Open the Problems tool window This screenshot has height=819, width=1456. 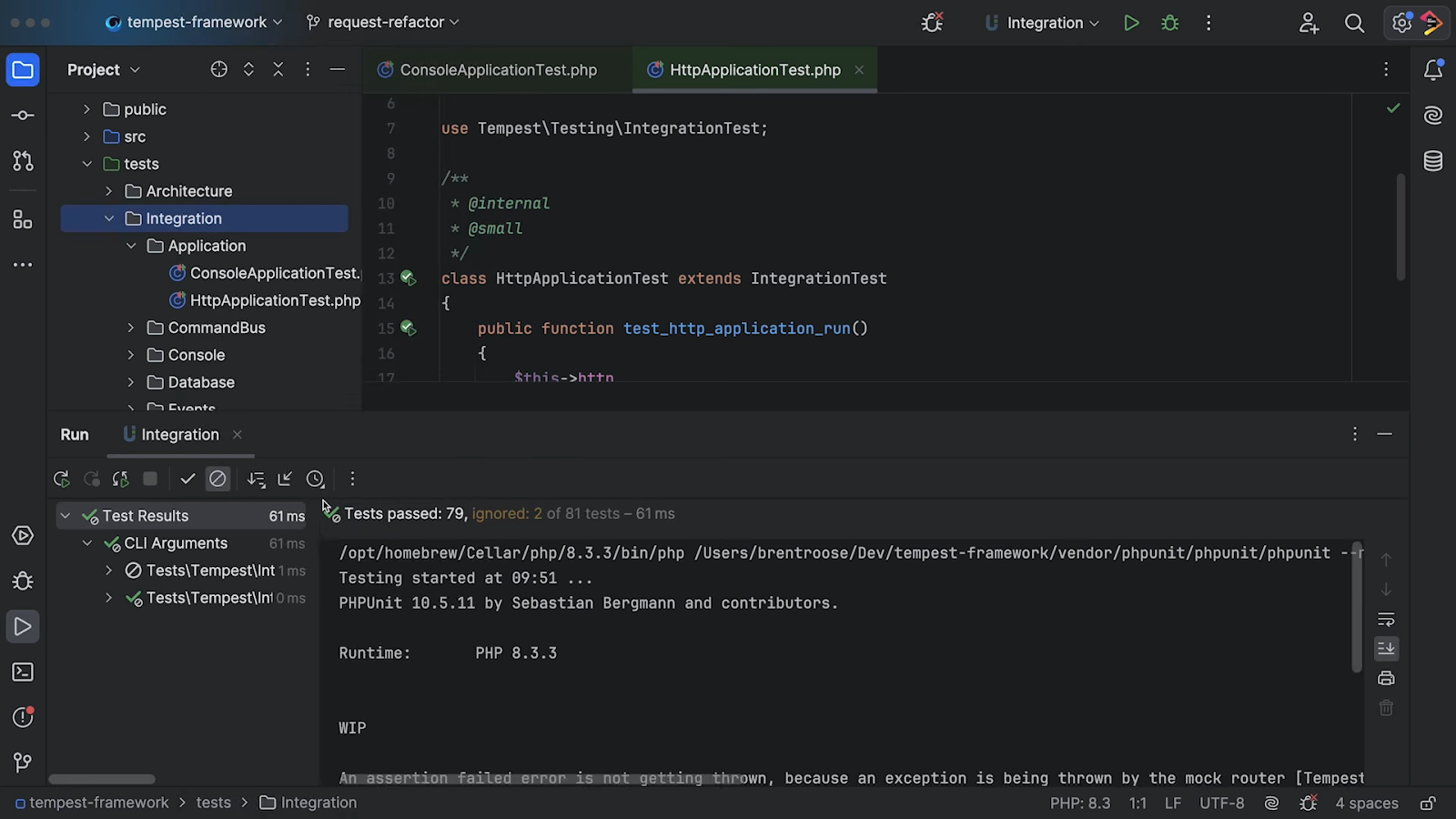pyautogui.click(x=23, y=718)
